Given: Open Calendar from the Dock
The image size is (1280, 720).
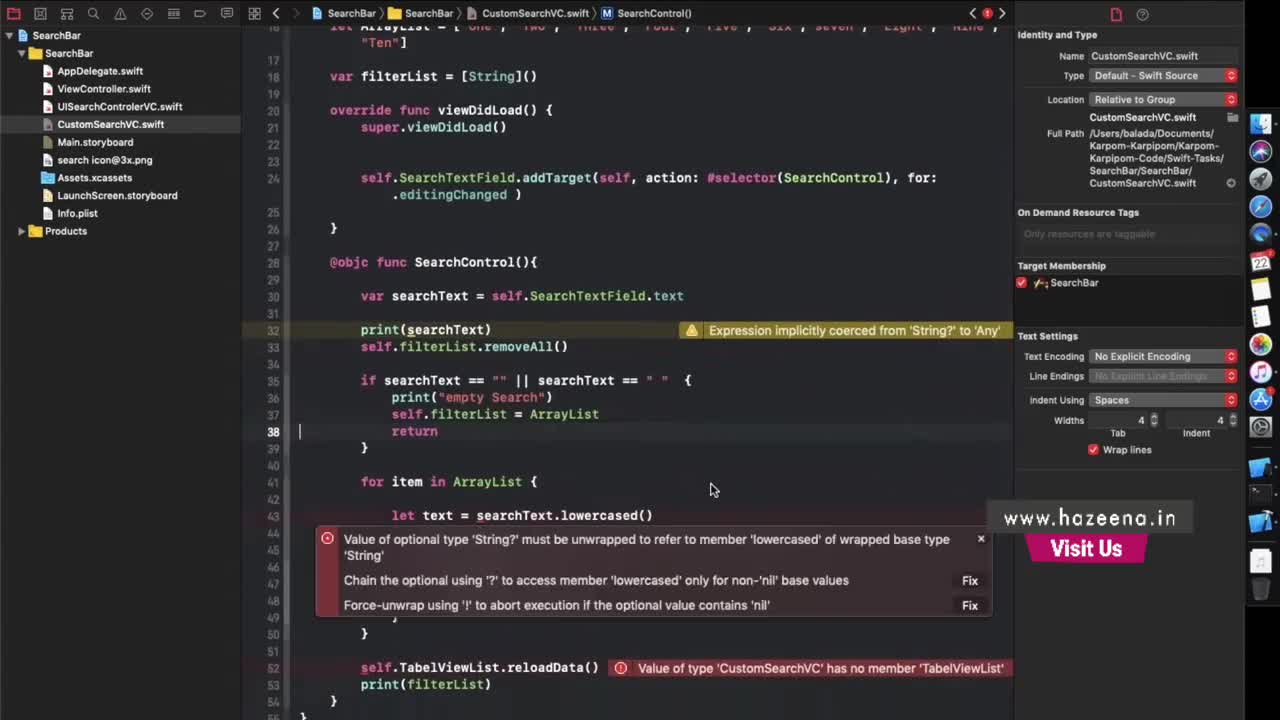Looking at the screenshot, I should 1261,262.
